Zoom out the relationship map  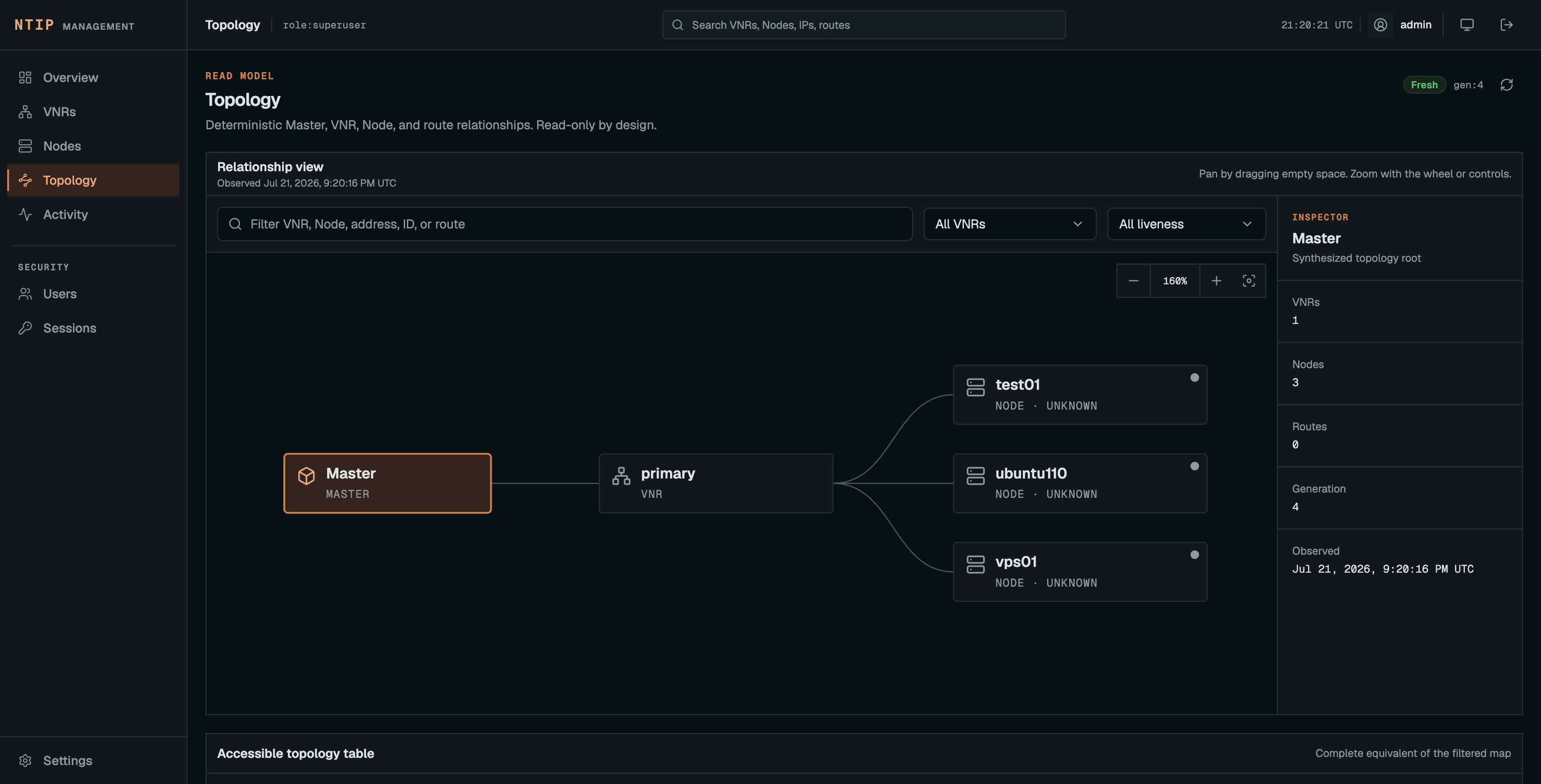point(1134,281)
